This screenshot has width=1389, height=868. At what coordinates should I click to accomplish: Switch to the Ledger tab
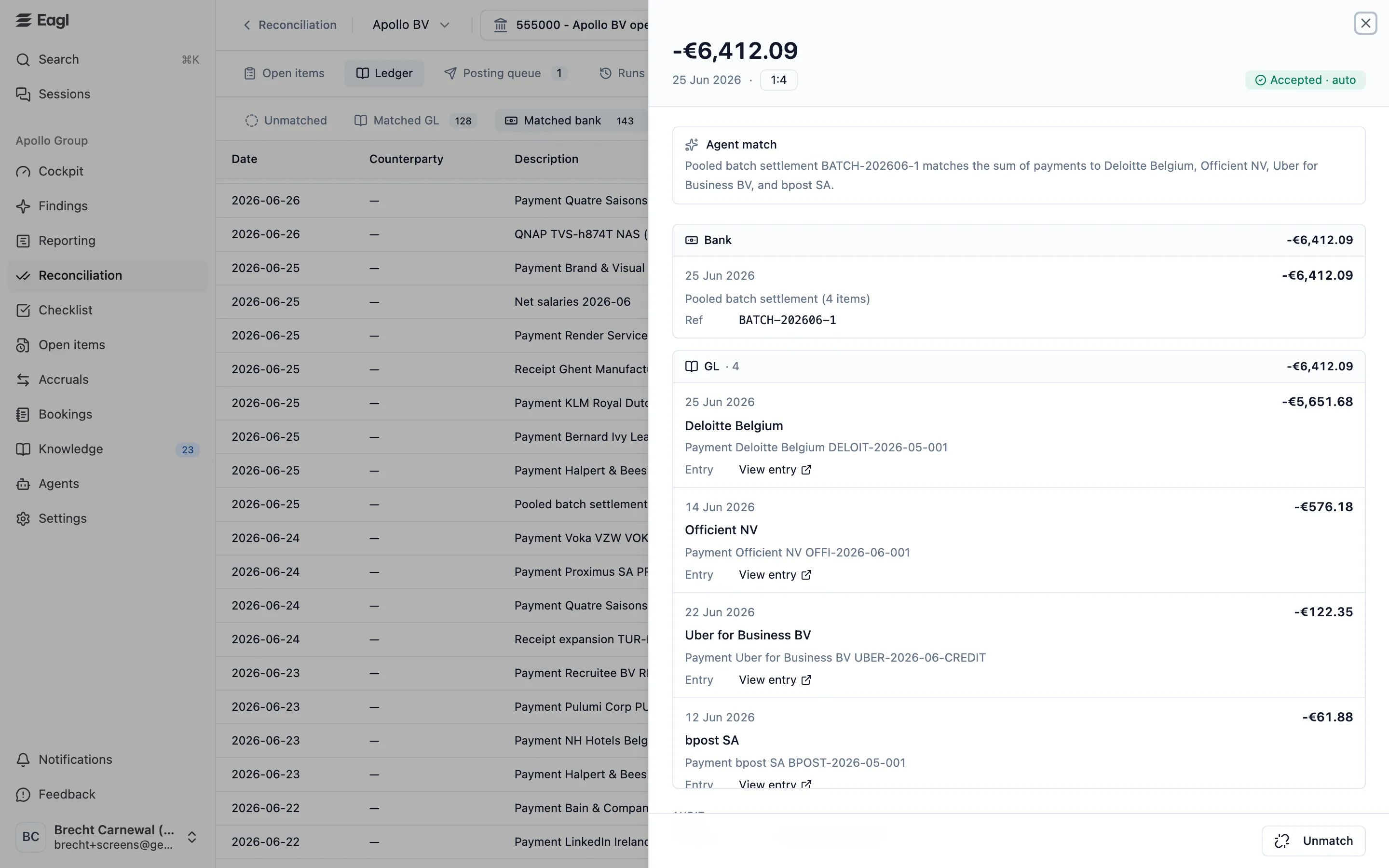(x=384, y=73)
